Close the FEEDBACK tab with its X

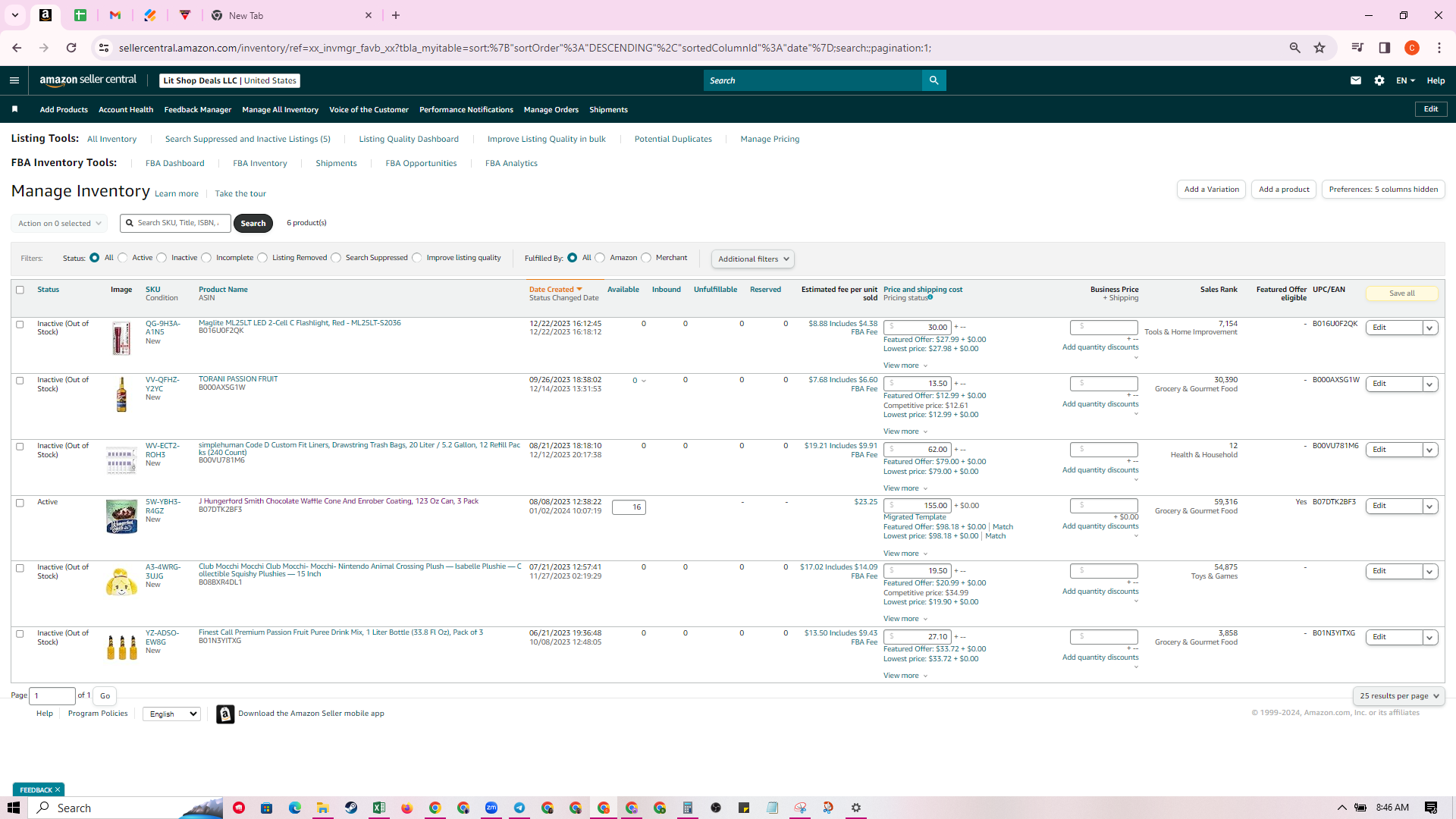[x=58, y=789]
